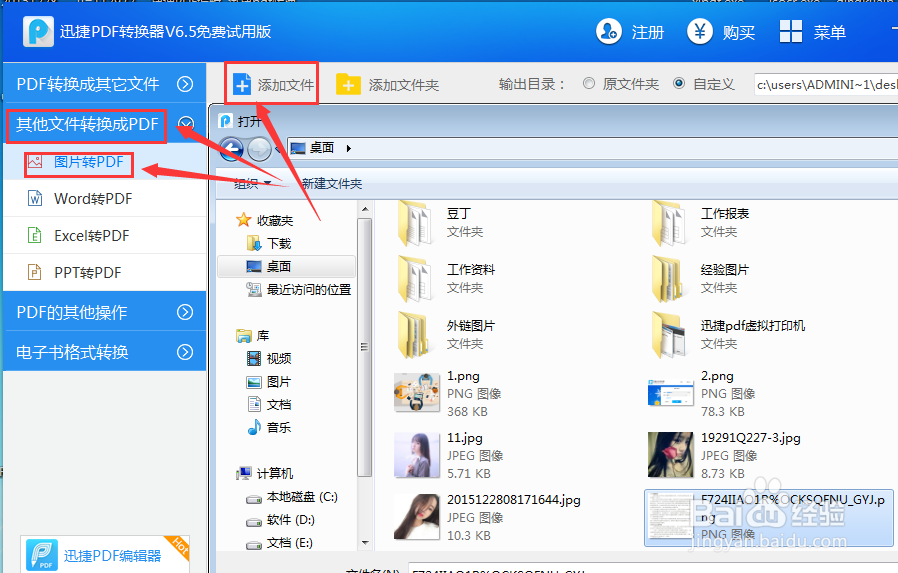Select 图片转PDF option
Screen dimensions: 898x573
[104, 162]
